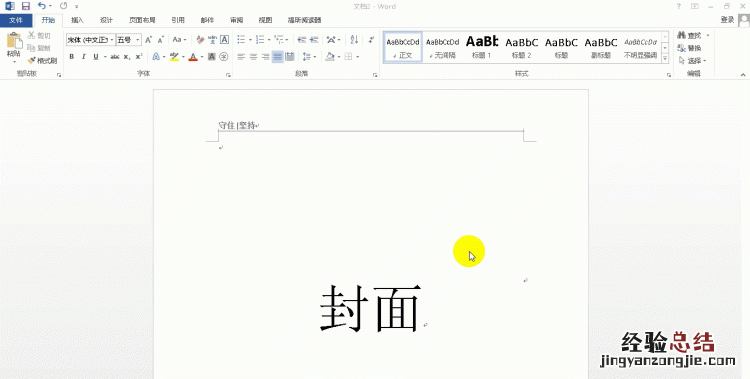The image size is (750, 379).
Task: Switch to the Design (设计) tab
Action: tap(106, 20)
